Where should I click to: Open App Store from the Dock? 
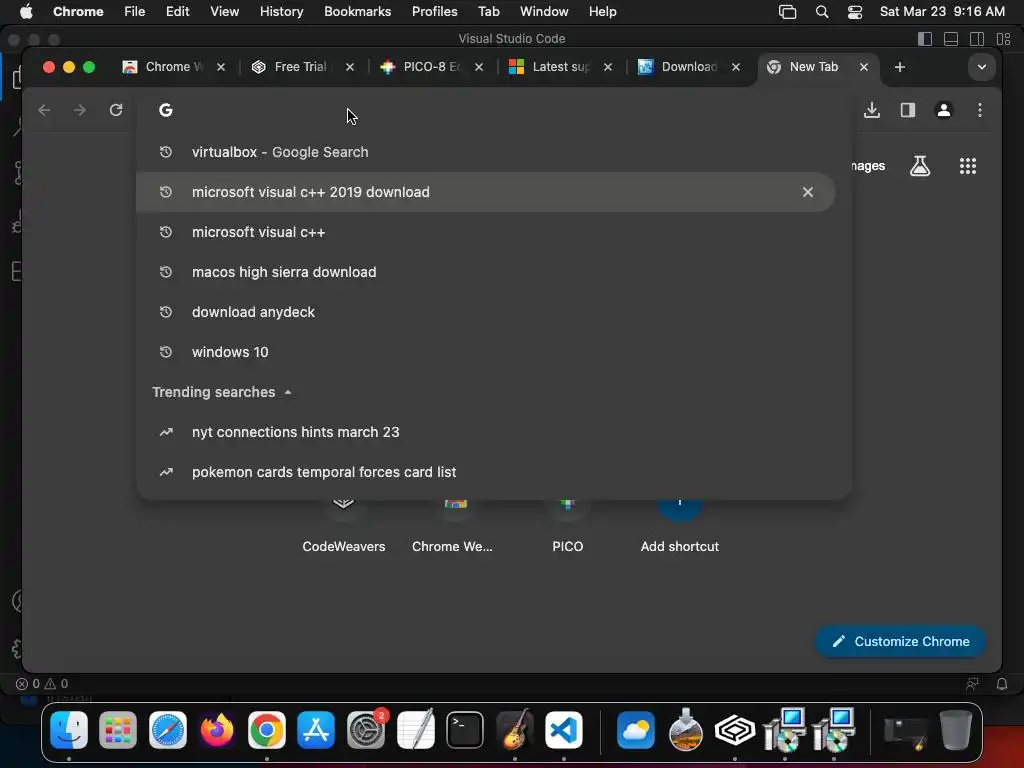(x=316, y=730)
